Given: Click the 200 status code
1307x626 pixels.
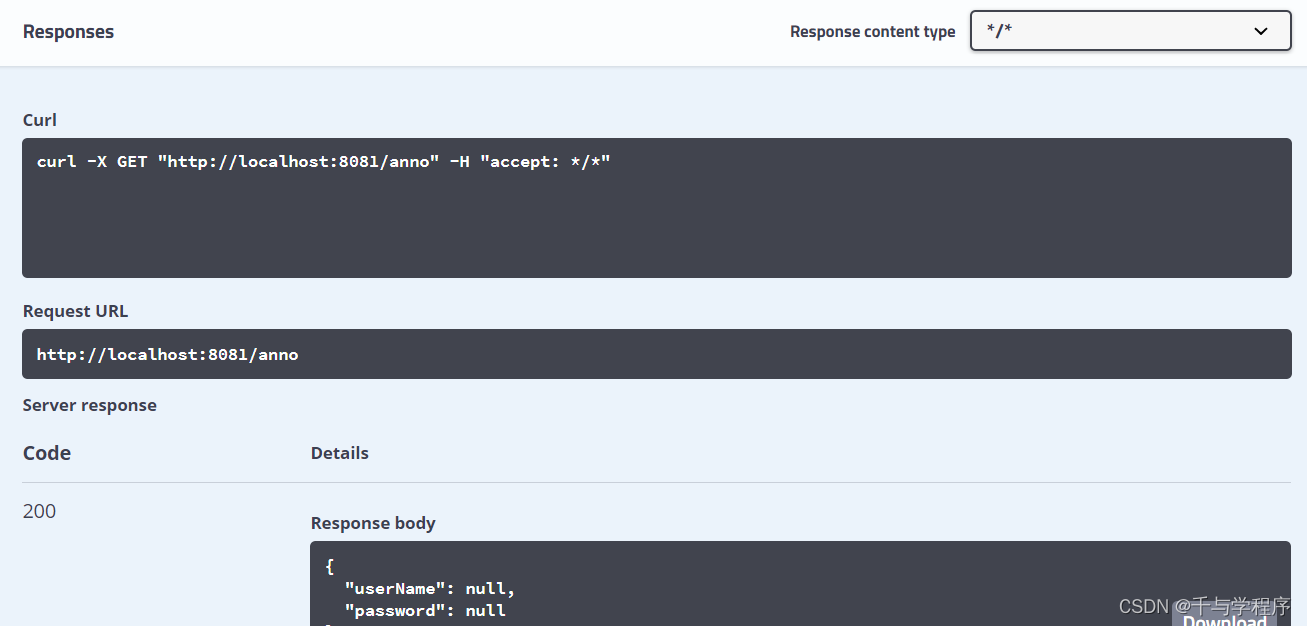Looking at the screenshot, I should pos(39,511).
